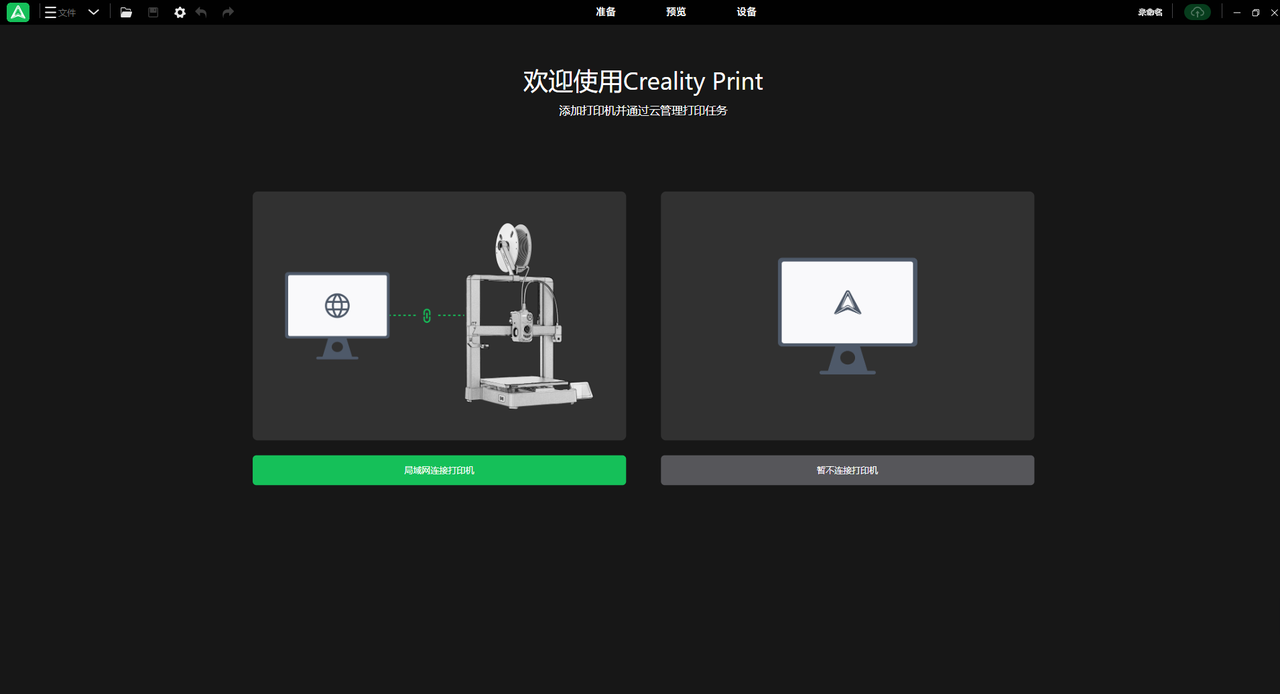The height and width of the screenshot is (694, 1280).
Task: Click the 未命名 project name
Action: [1150, 12]
